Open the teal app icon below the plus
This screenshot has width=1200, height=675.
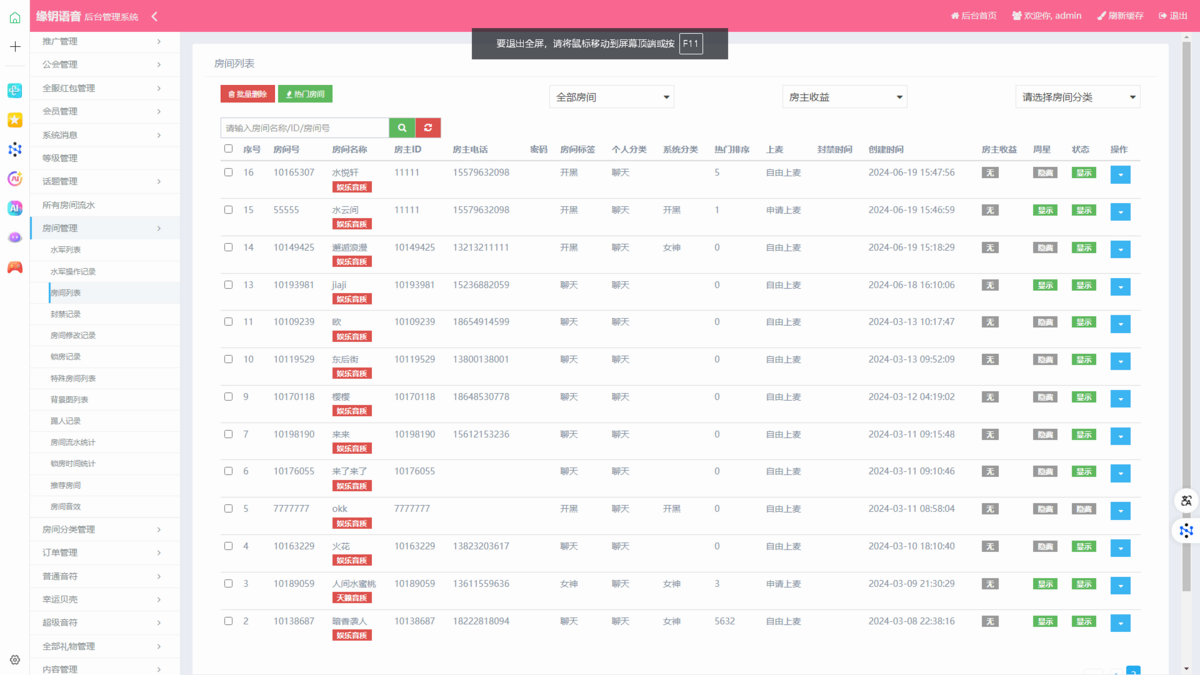coord(15,90)
